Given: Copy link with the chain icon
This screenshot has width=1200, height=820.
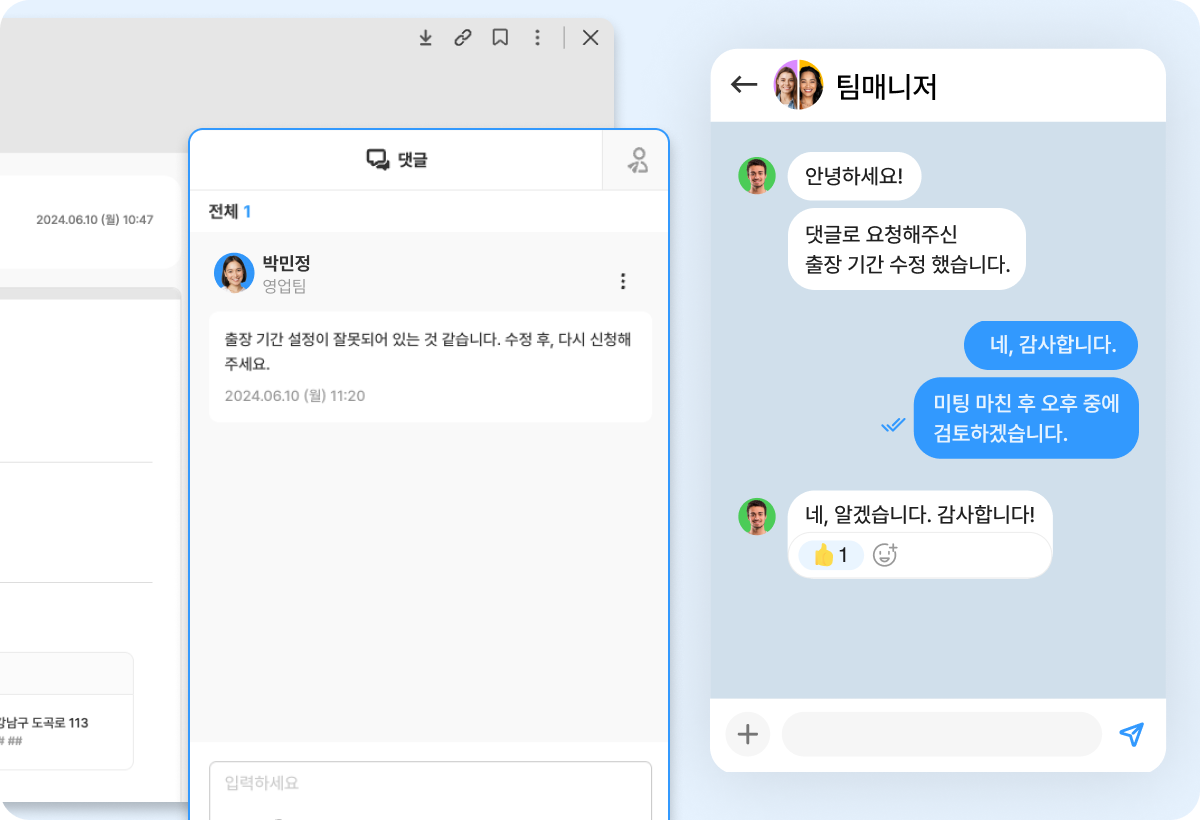Looking at the screenshot, I should point(462,38).
